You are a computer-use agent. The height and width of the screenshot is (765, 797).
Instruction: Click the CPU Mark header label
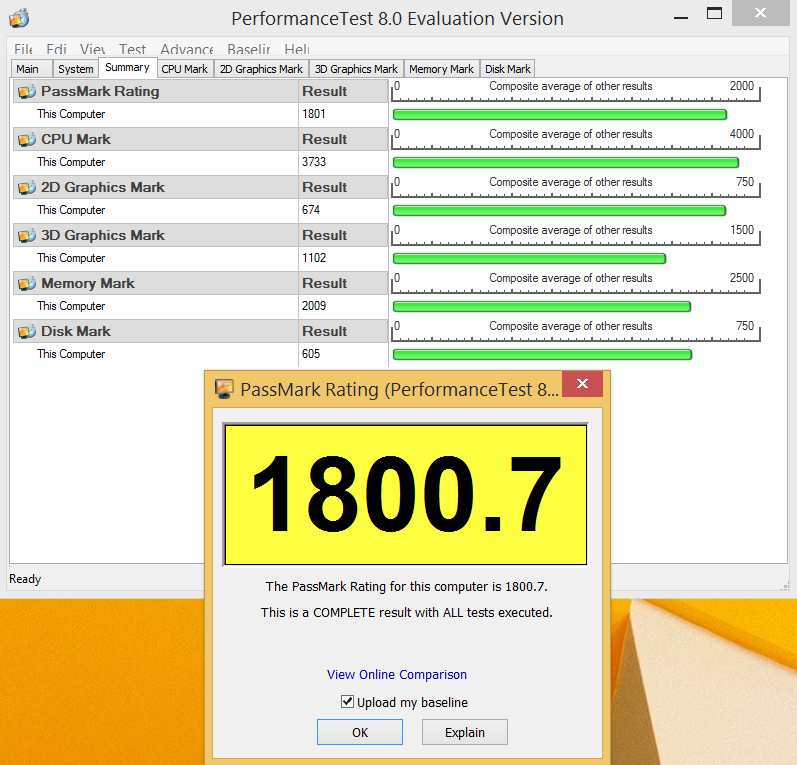tap(76, 139)
